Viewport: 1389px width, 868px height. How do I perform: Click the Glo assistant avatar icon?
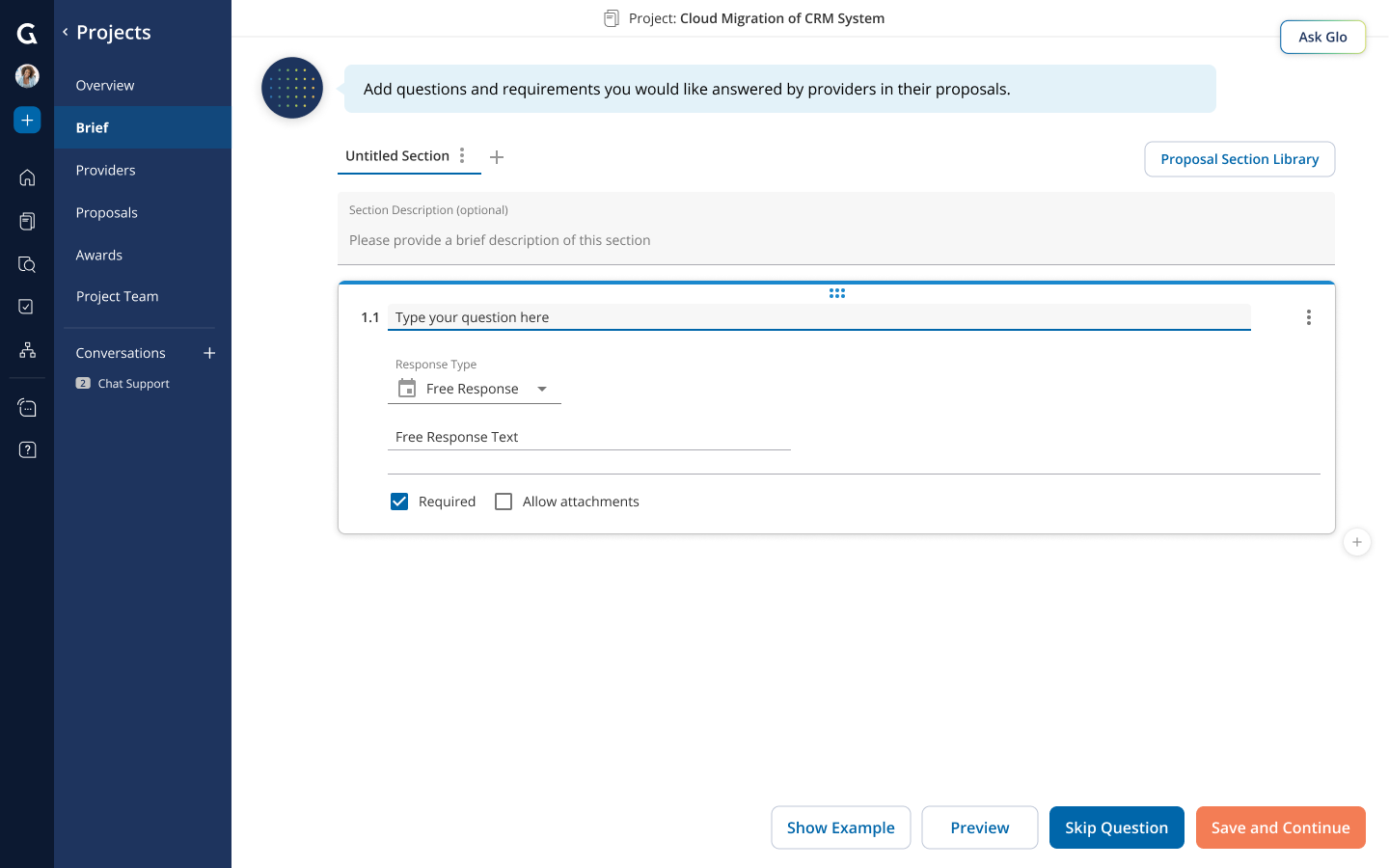[x=291, y=88]
